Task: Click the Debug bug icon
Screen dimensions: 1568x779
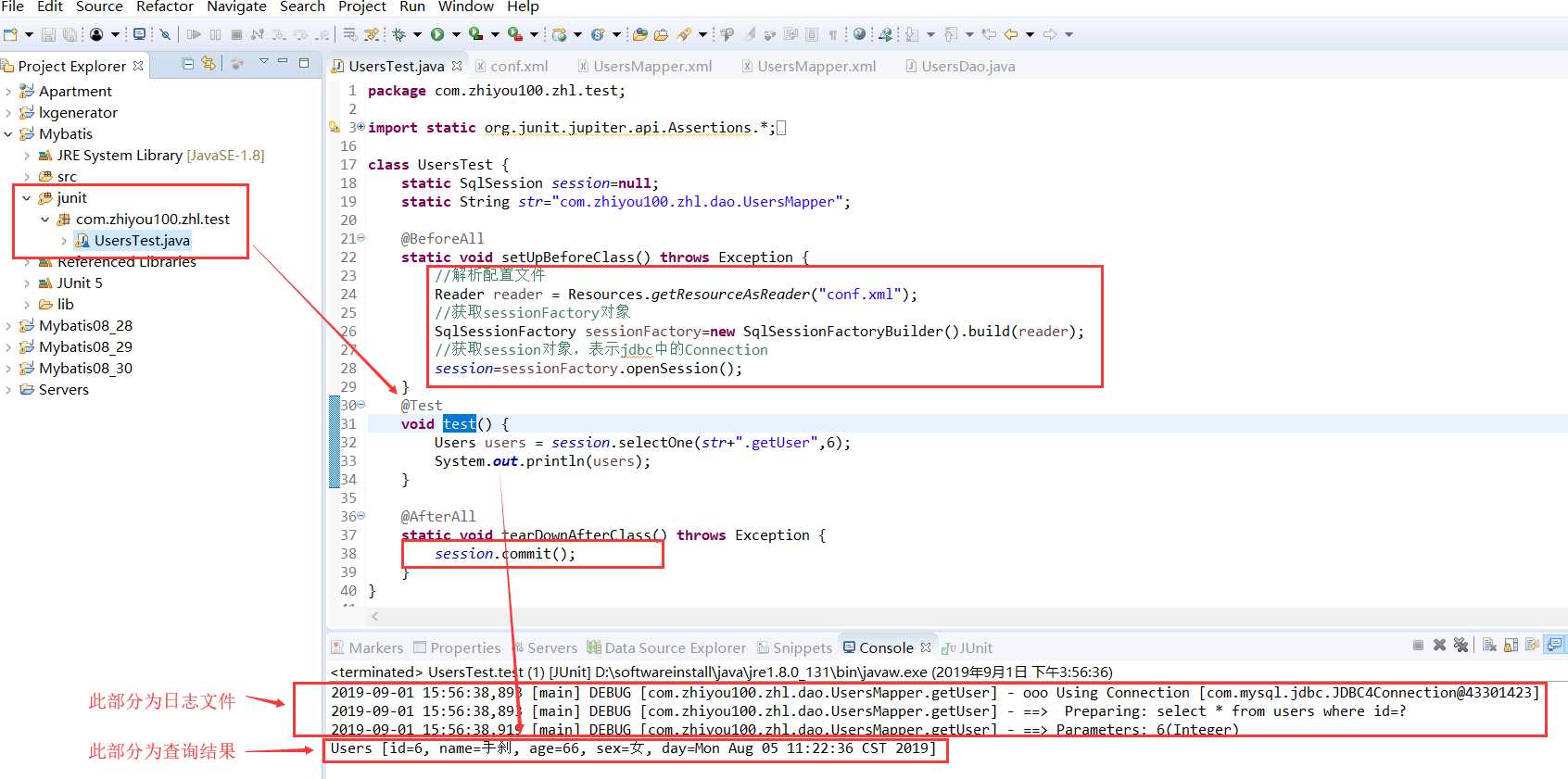Action: (x=398, y=34)
